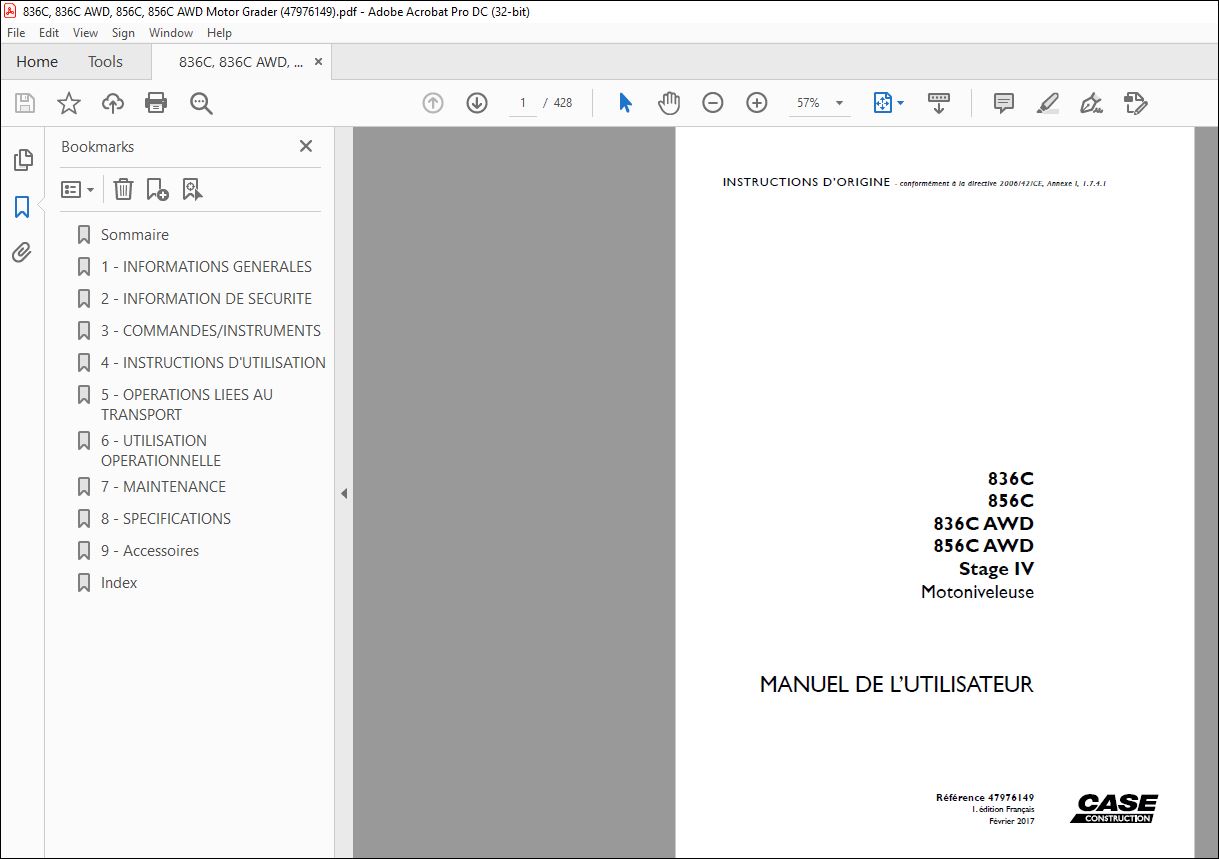
Task: Open the find text magnifier
Action: (201, 103)
